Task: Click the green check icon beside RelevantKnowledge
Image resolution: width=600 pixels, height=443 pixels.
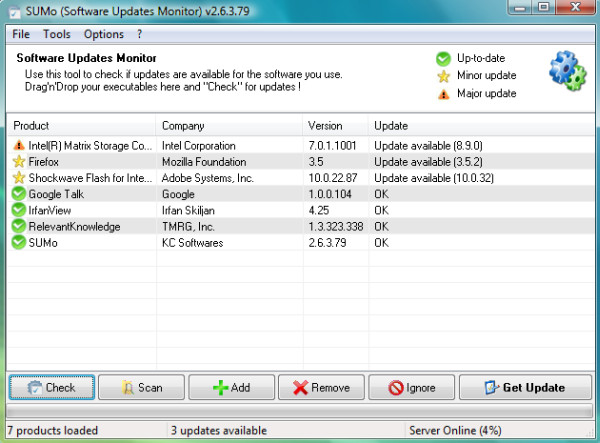Action: point(19,226)
